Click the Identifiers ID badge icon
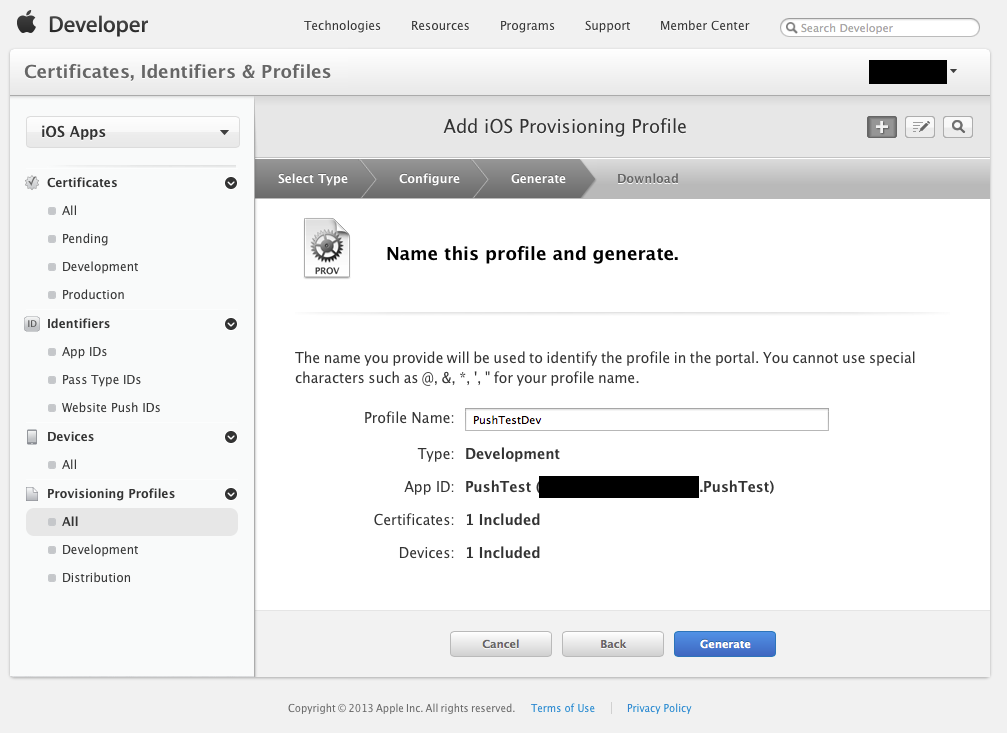The height and width of the screenshot is (733, 1007). click(x=31, y=324)
